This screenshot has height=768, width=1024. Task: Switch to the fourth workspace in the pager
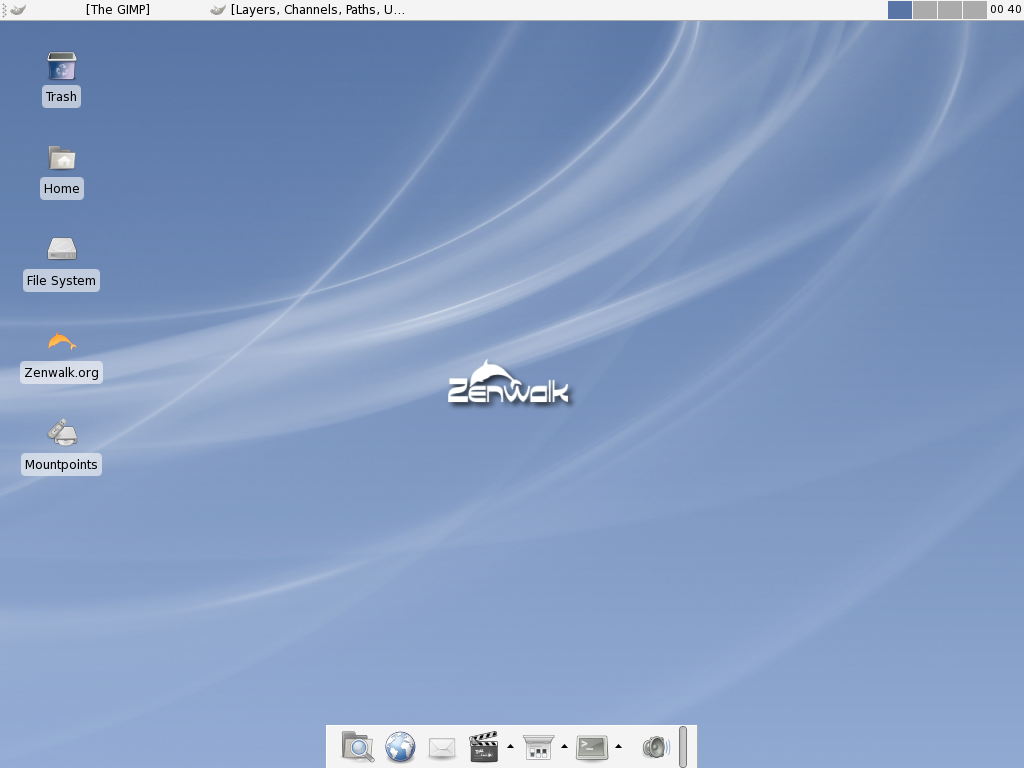click(x=974, y=10)
